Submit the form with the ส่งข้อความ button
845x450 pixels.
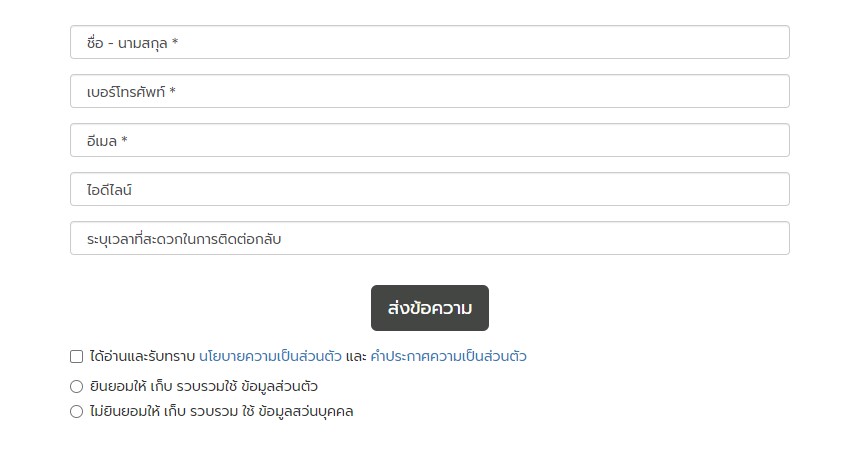(x=430, y=308)
